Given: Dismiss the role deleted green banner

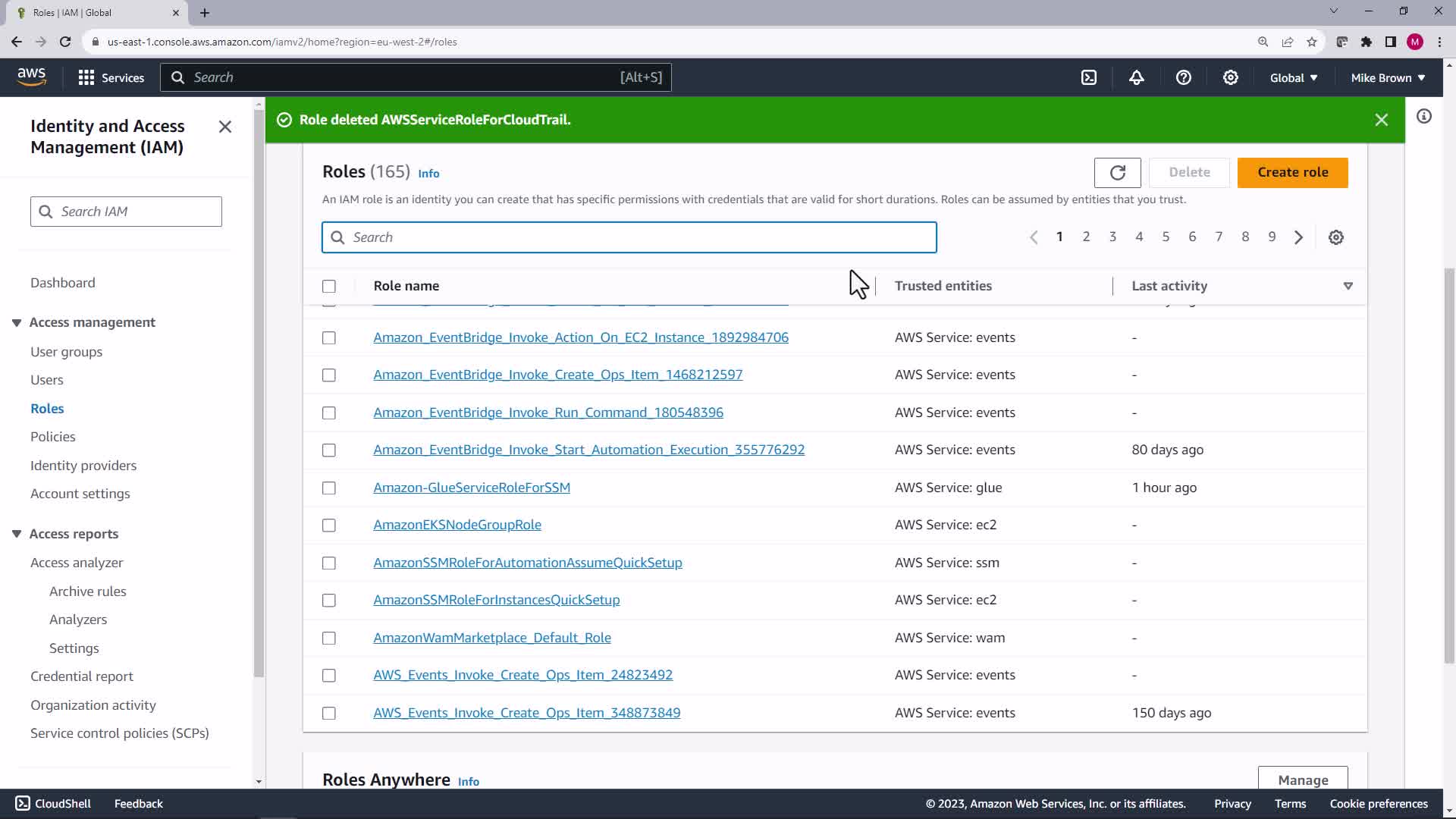Looking at the screenshot, I should [1381, 120].
